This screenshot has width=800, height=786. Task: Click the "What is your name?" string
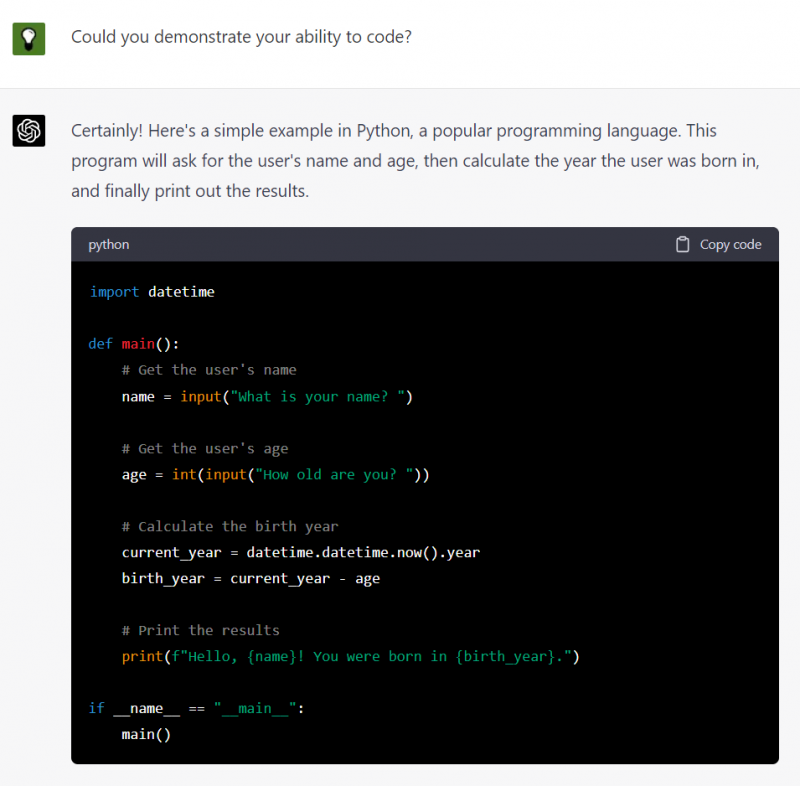(318, 396)
